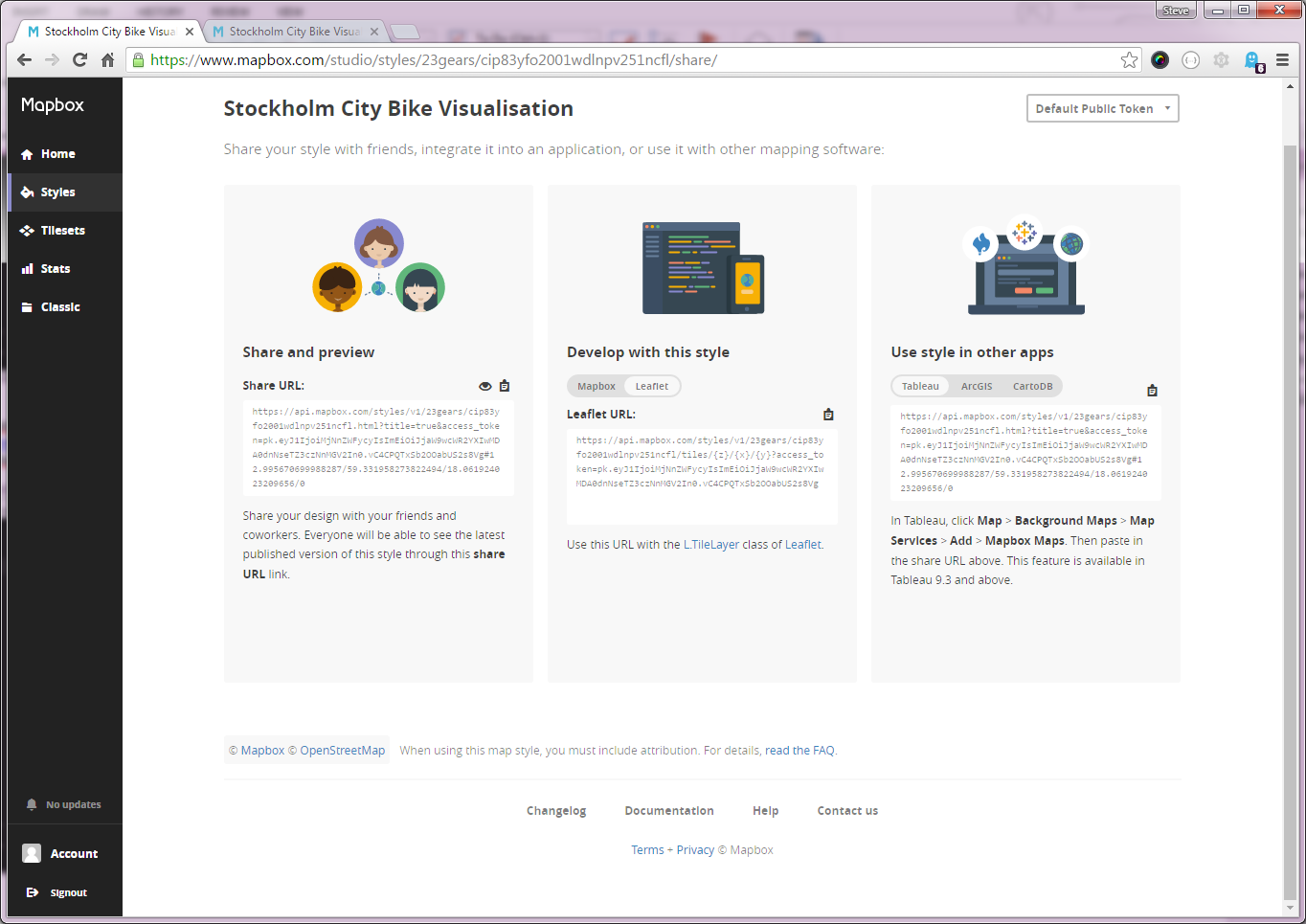Click the Leaflet URL text box
This screenshot has height=924, width=1306.
tap(702, 477)
